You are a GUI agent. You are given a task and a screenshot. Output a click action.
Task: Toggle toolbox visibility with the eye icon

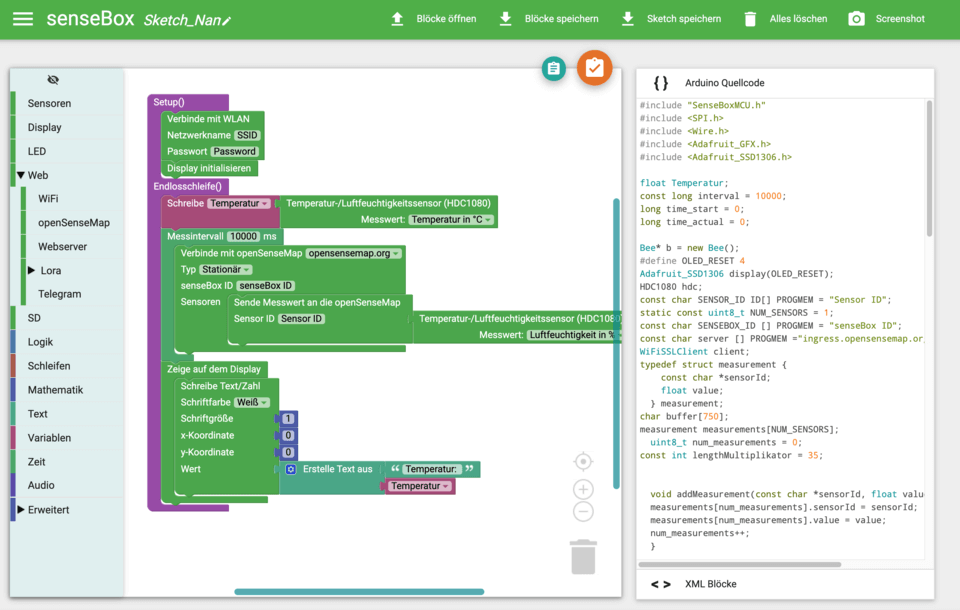coord(53,80)
